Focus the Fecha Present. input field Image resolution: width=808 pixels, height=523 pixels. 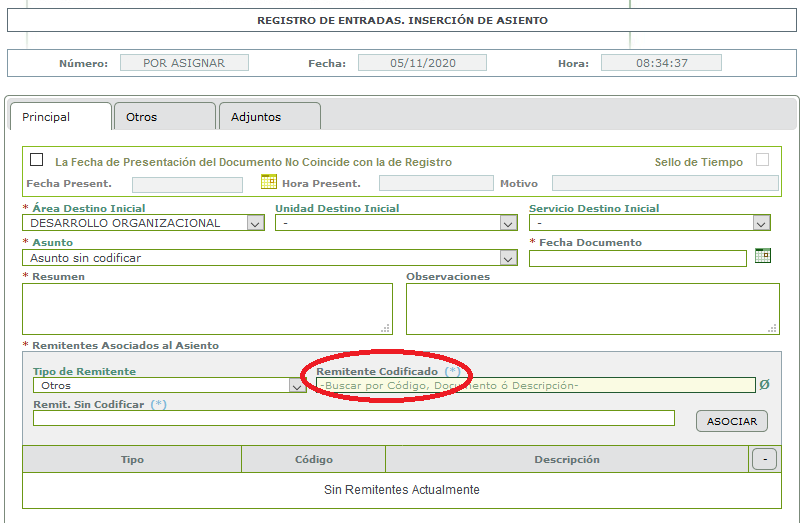pos(188,184)
